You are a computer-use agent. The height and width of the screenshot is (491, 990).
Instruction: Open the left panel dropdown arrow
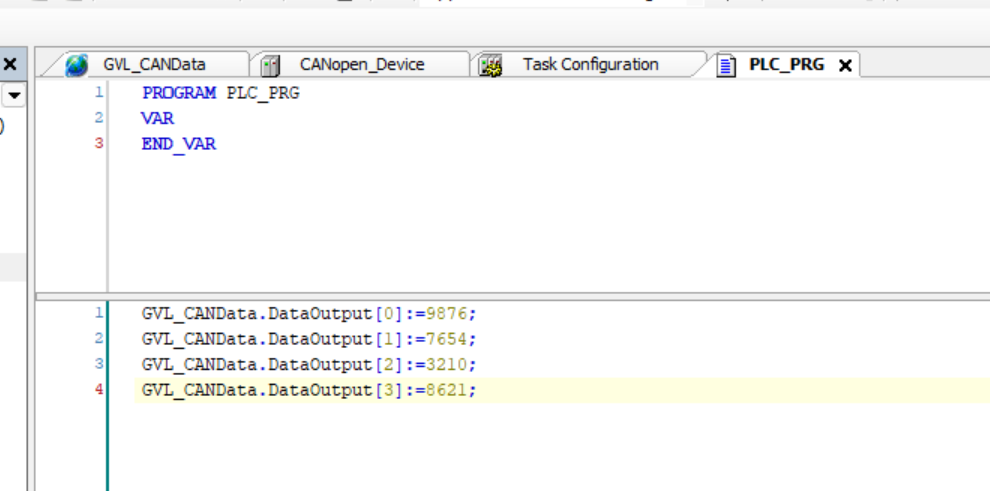[x=14, y=96]
